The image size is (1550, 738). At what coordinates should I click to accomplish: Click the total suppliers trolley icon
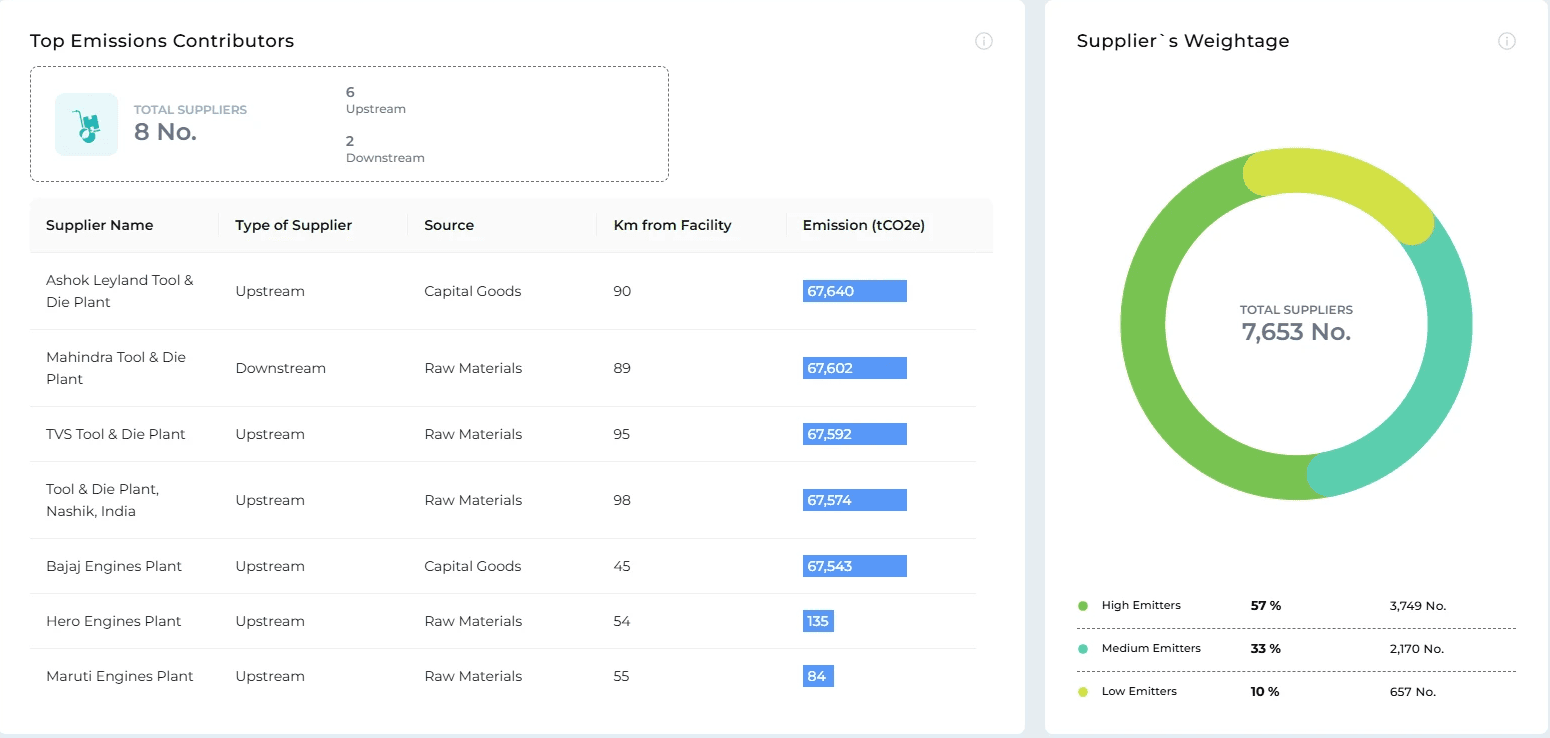point(86,125)
